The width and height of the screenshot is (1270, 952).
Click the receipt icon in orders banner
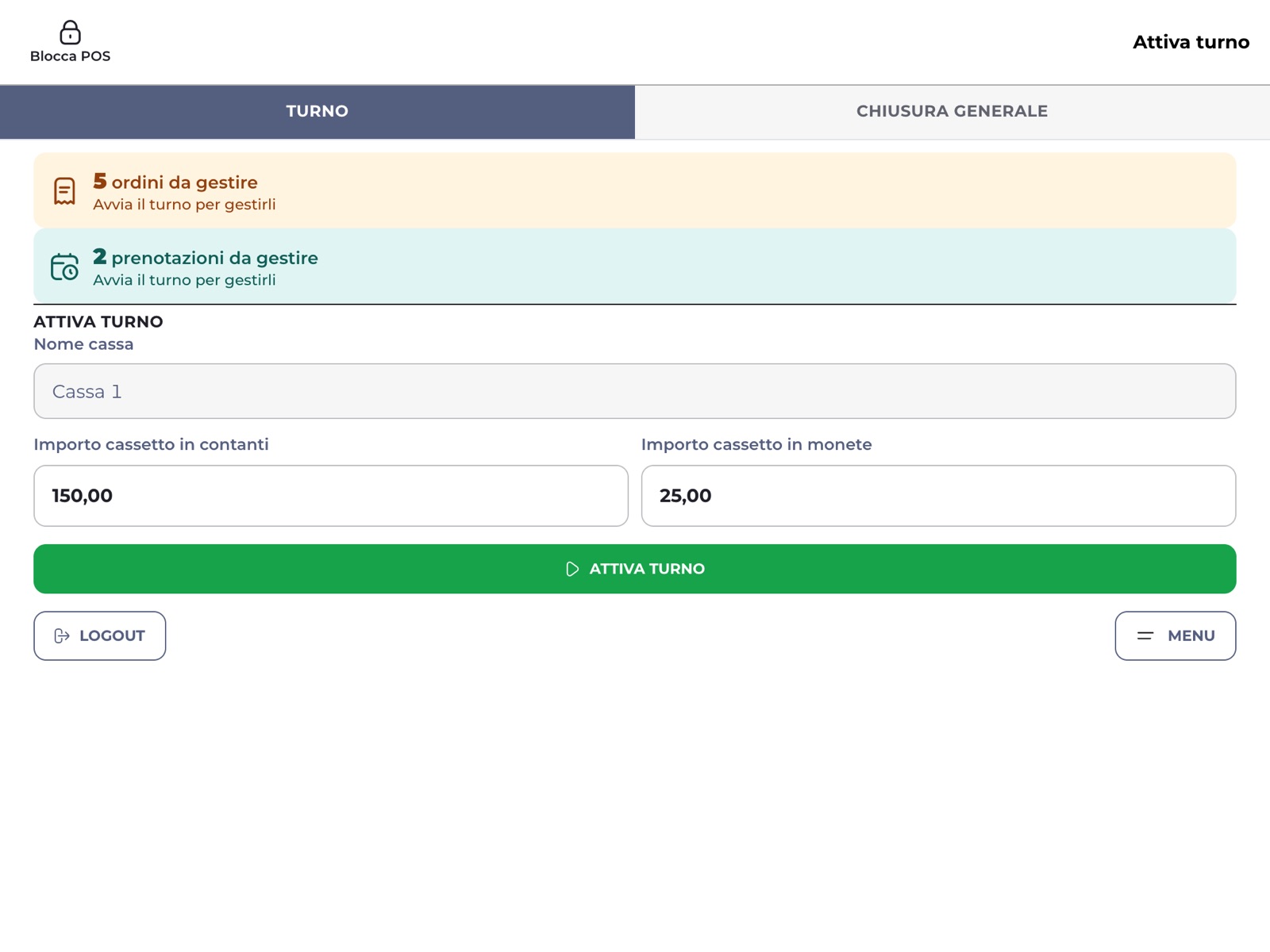[64, 191]
